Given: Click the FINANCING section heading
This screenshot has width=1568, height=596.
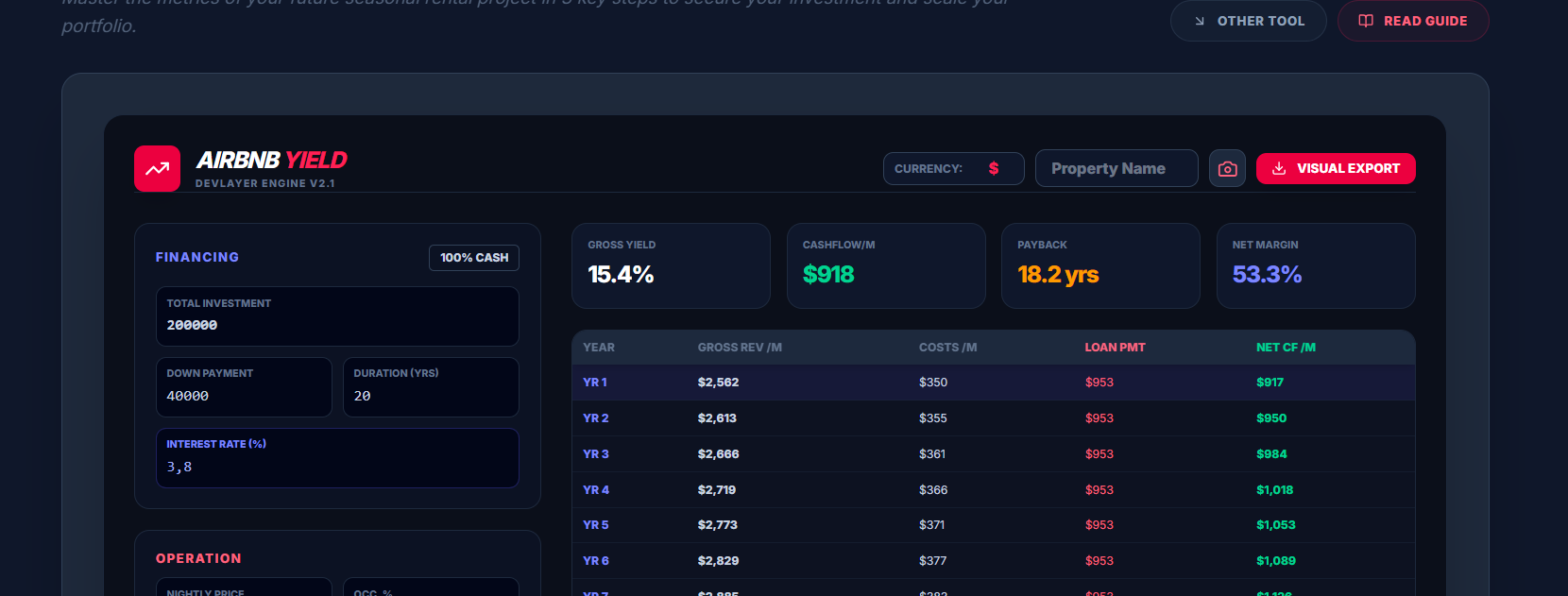Looking at the screenshot, I should coord(197,257).
